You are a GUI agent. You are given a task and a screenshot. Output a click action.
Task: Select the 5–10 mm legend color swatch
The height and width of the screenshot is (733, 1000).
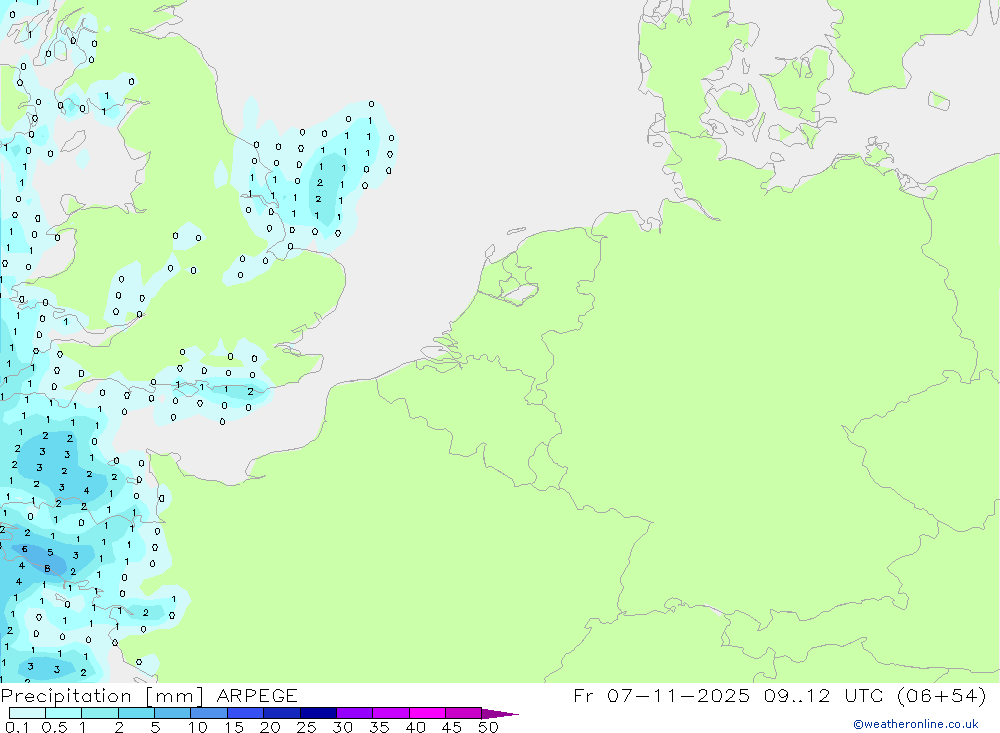pos(172,713)
